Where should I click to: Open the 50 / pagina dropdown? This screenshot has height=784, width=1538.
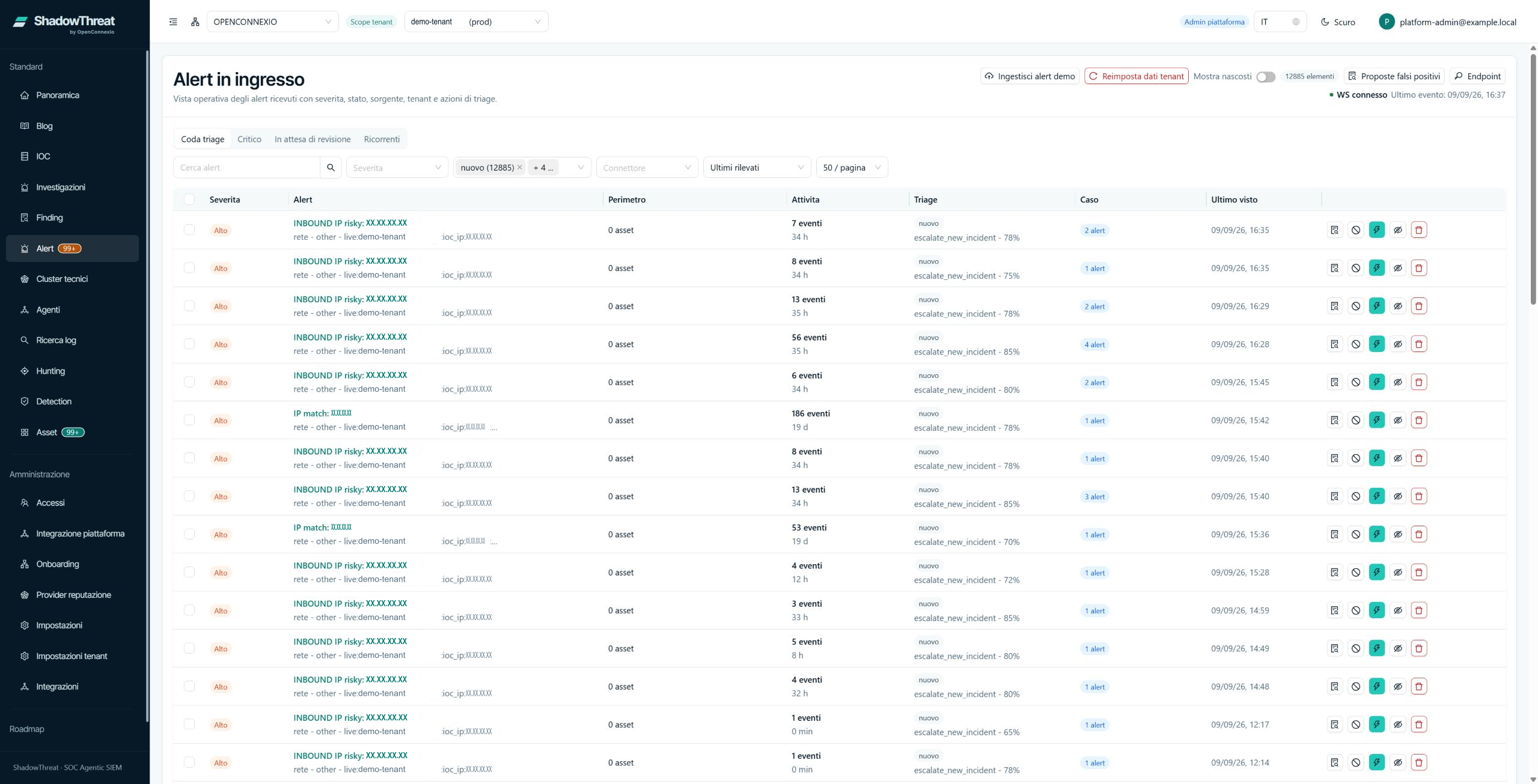[x=852, y=168]
